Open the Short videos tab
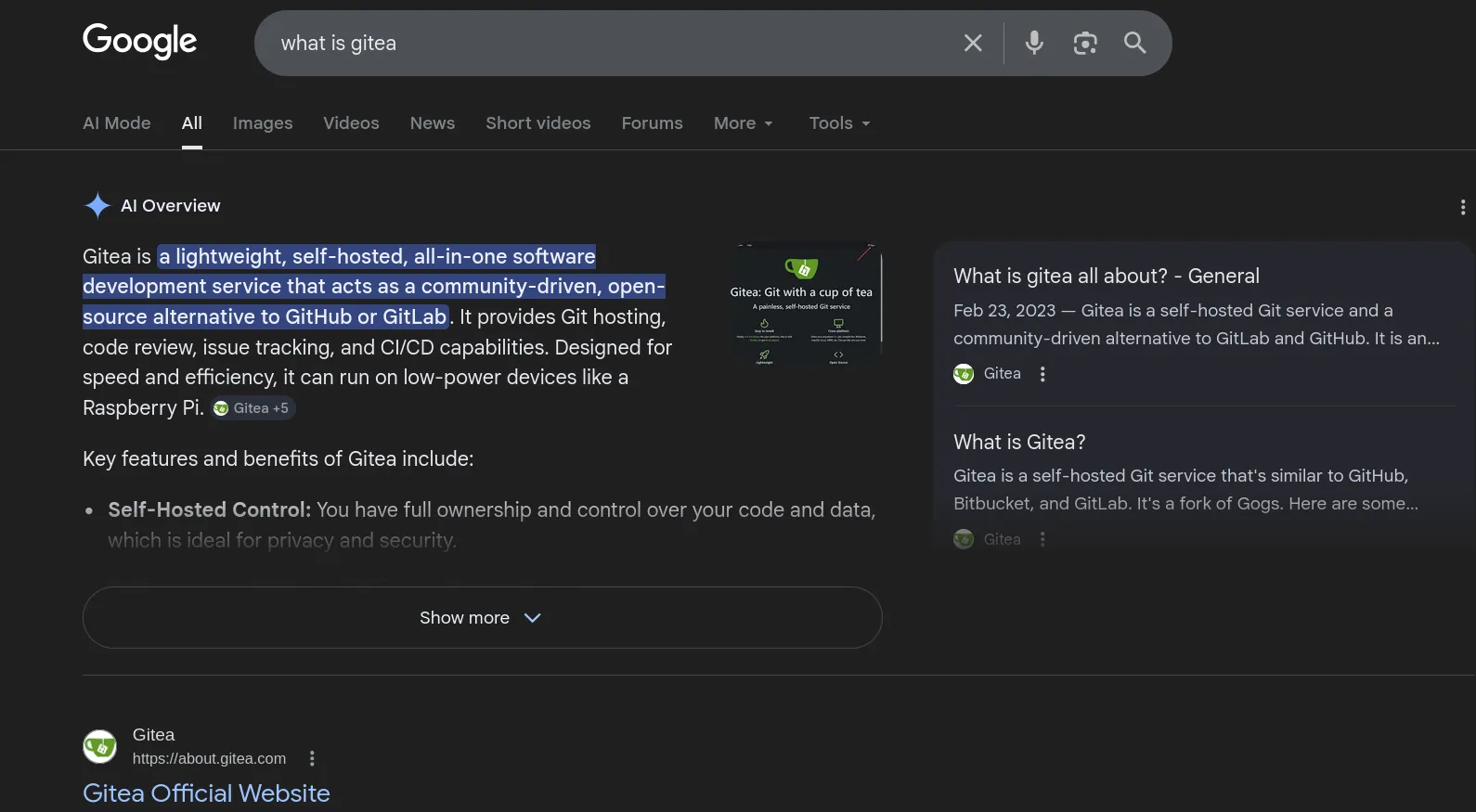The width and height of the screenshot is (1476, 812). click(x=538, y=122)
